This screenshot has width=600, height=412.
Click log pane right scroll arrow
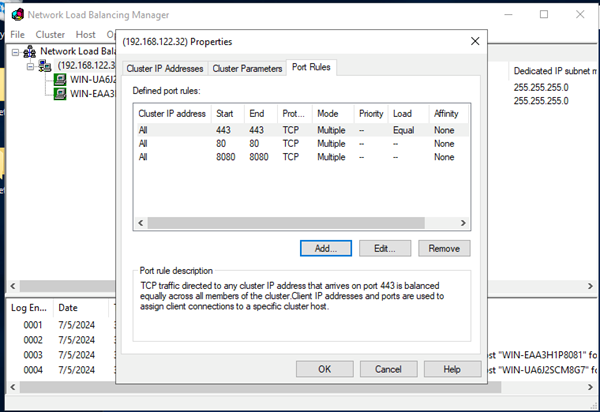tap(590, 387)
